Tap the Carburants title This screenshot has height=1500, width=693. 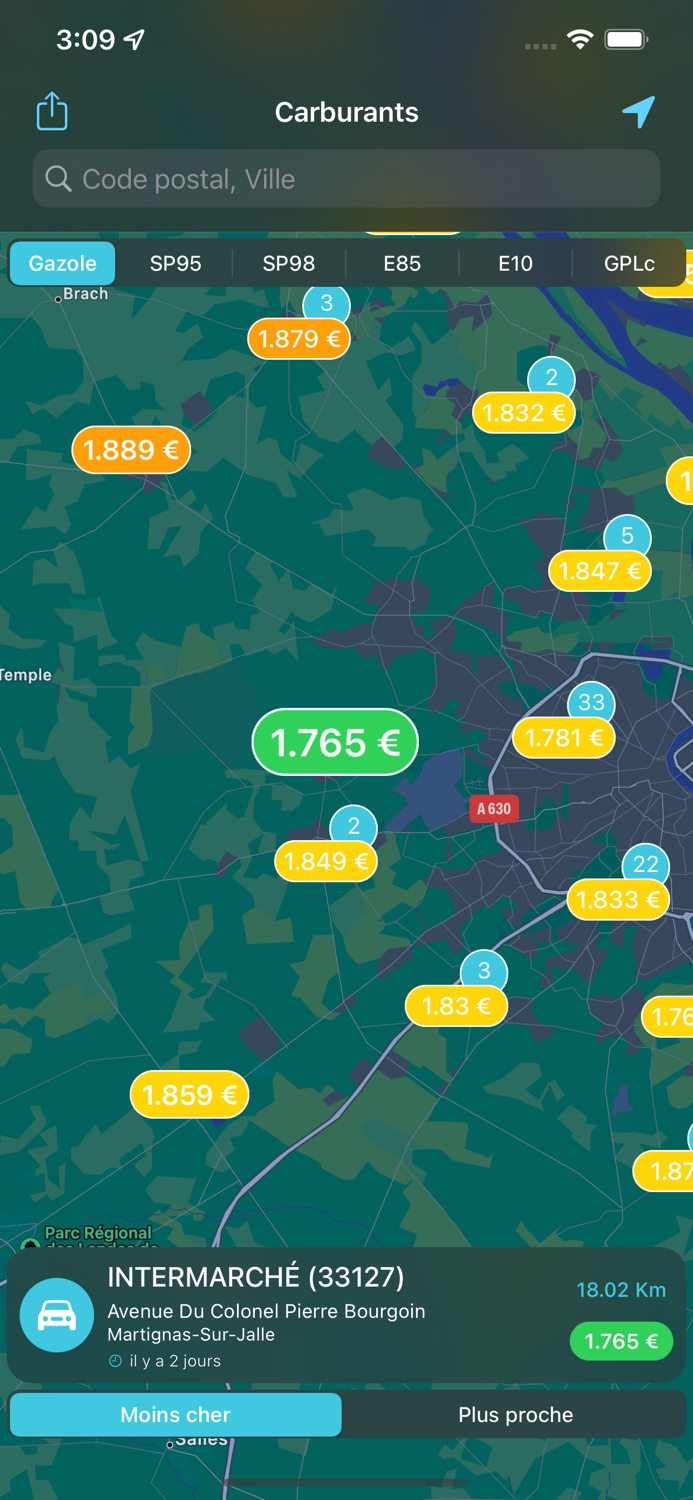pos(346,112)
